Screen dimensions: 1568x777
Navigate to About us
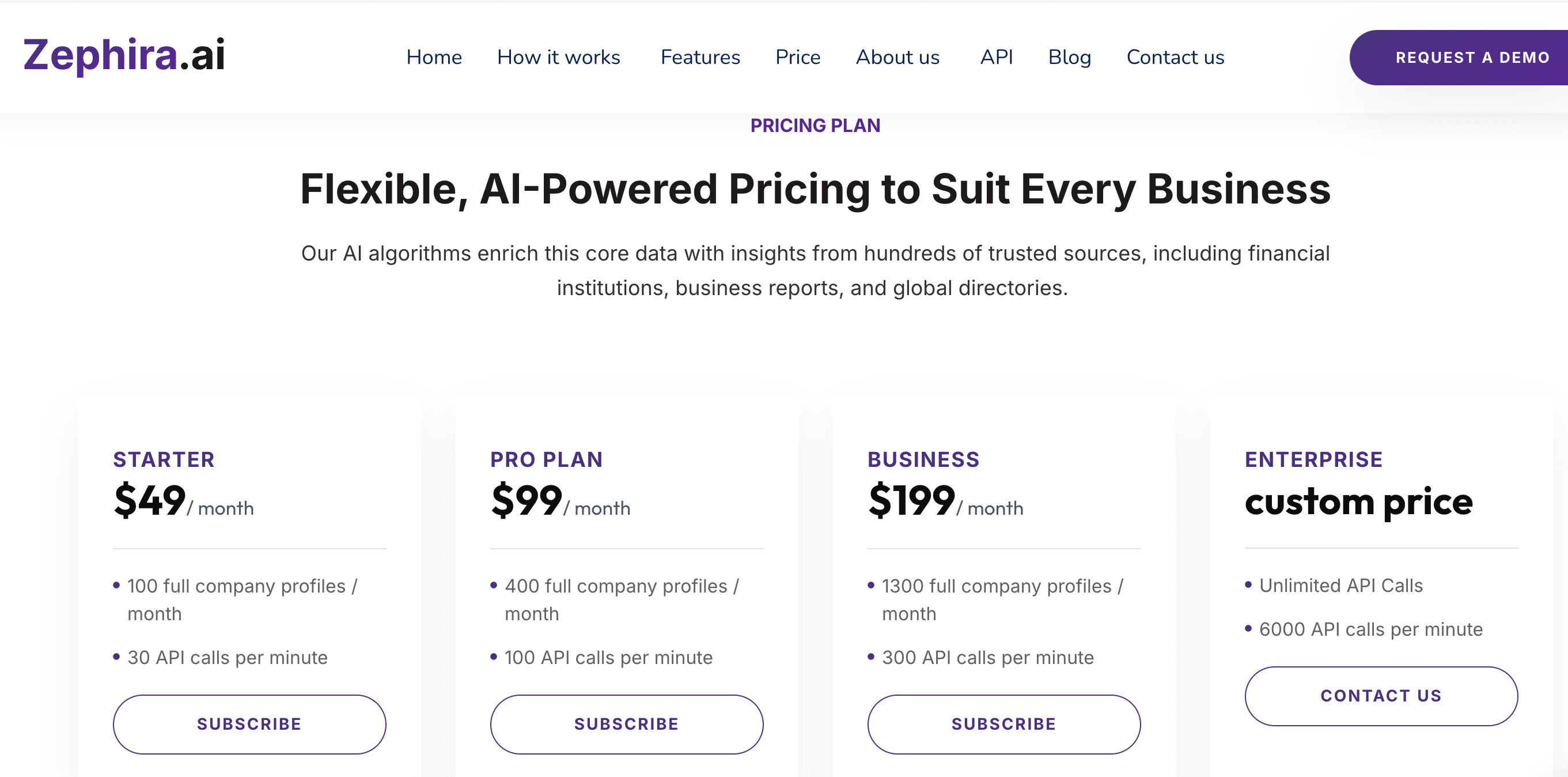[x=897, y=57]
